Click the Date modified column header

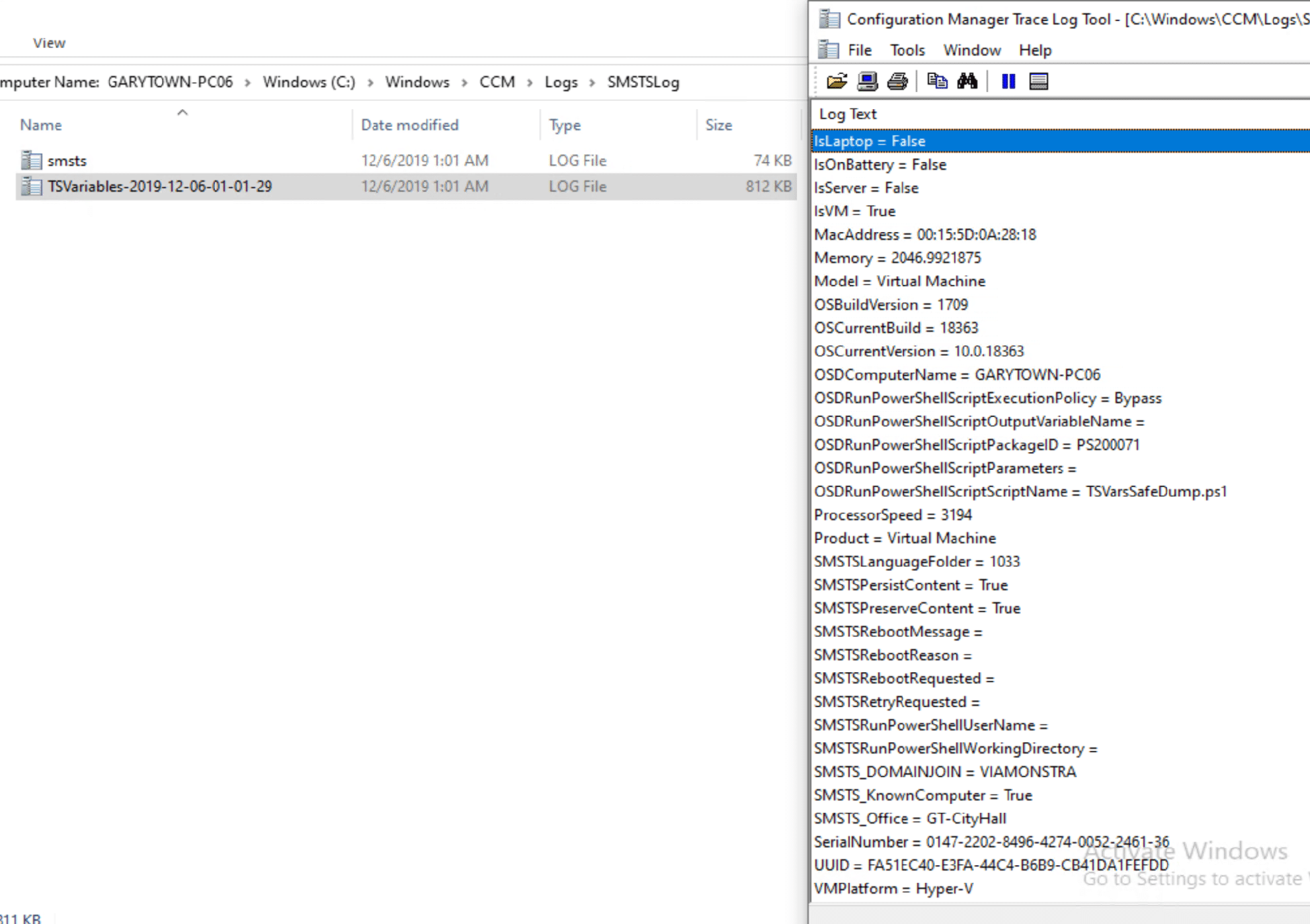click(410, 124)
